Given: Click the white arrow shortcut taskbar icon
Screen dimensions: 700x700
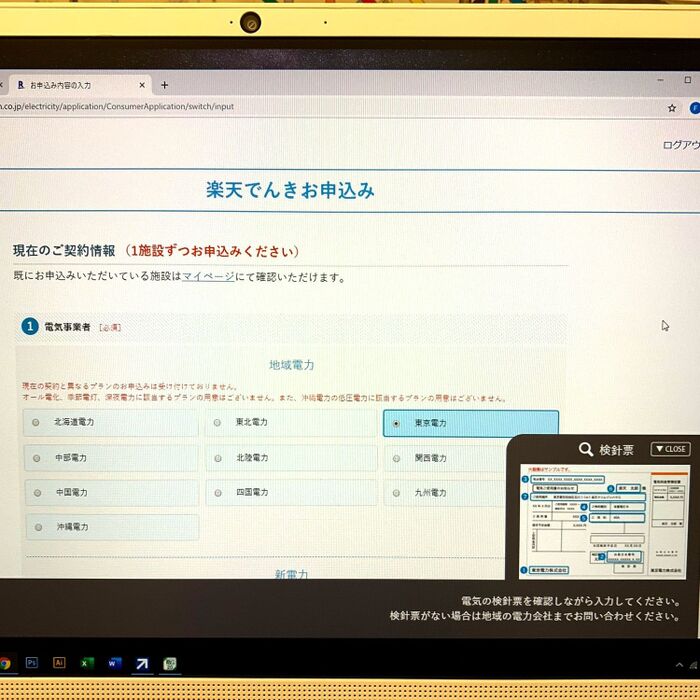Looking at the screenshot, I should click(x=142, y=662).
